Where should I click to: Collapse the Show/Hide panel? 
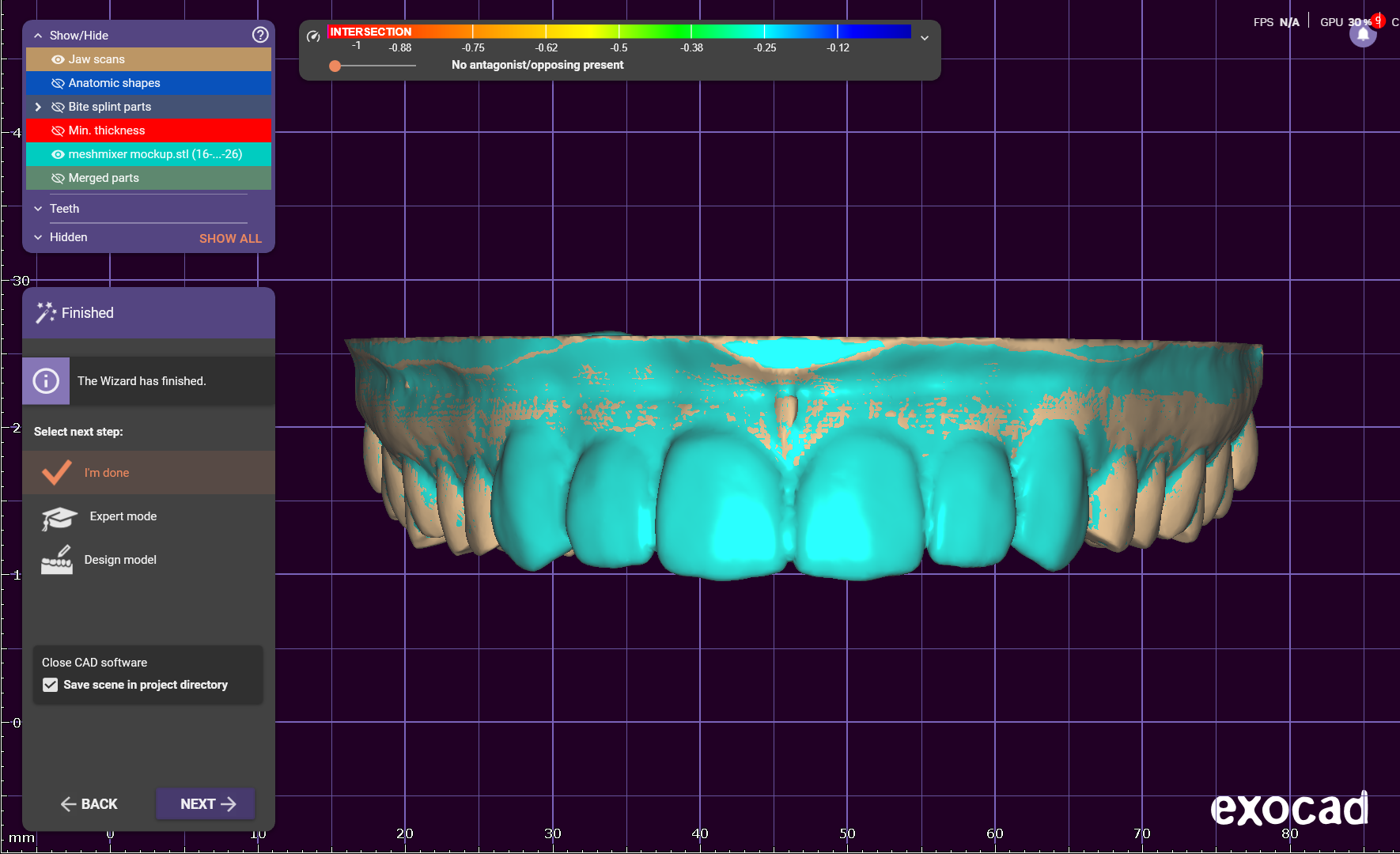pyautogui.click(x=38, y=36)
